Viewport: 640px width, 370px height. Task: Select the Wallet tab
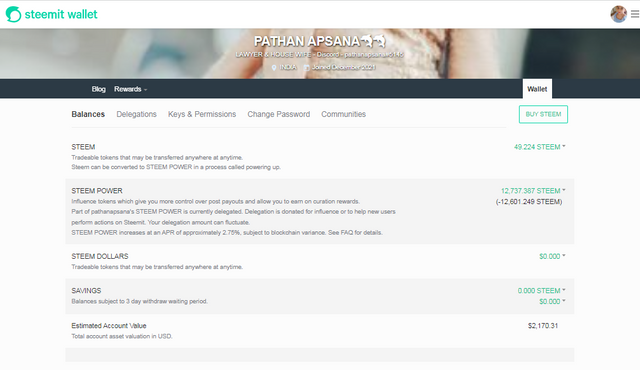pos(537,89)
